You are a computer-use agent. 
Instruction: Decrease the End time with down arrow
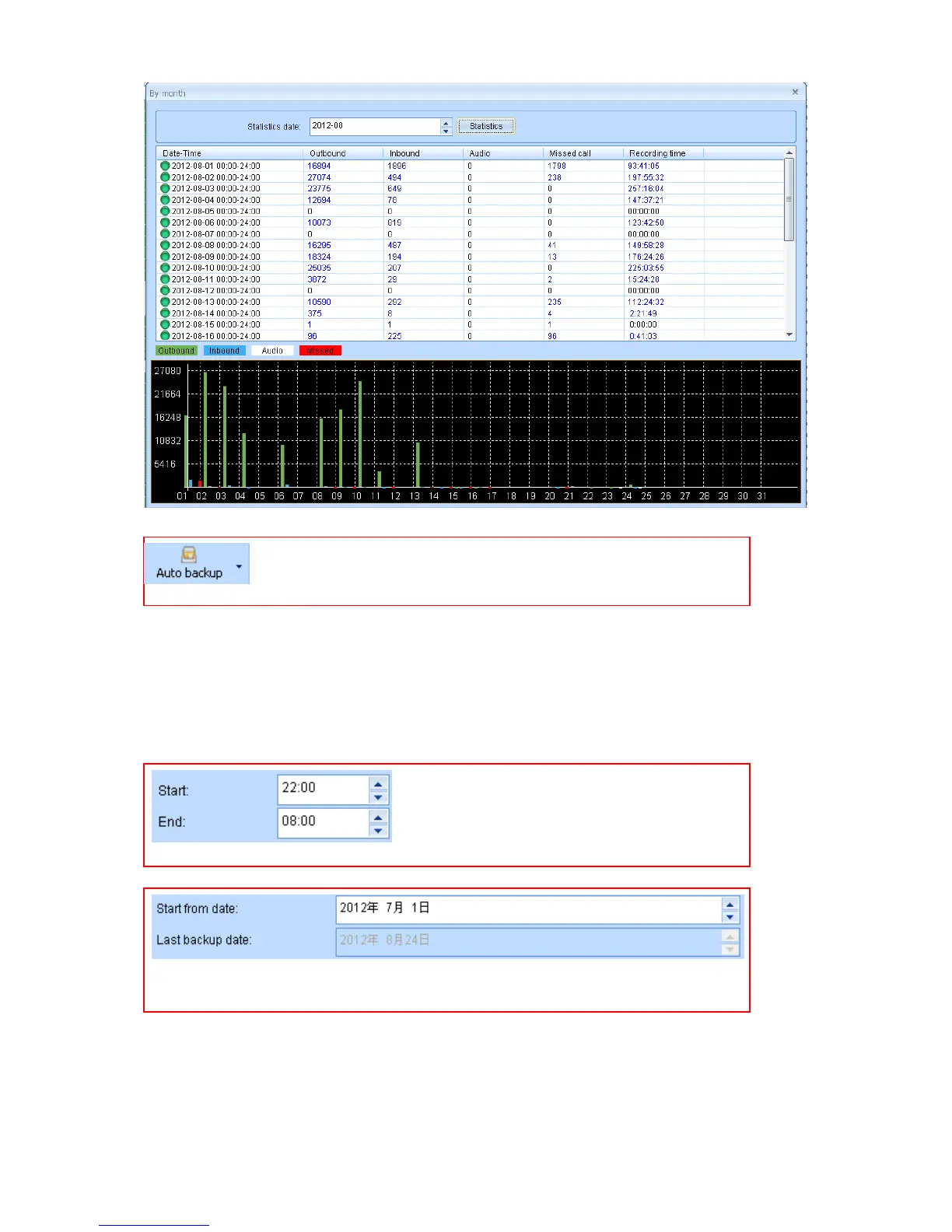[378, 831]
